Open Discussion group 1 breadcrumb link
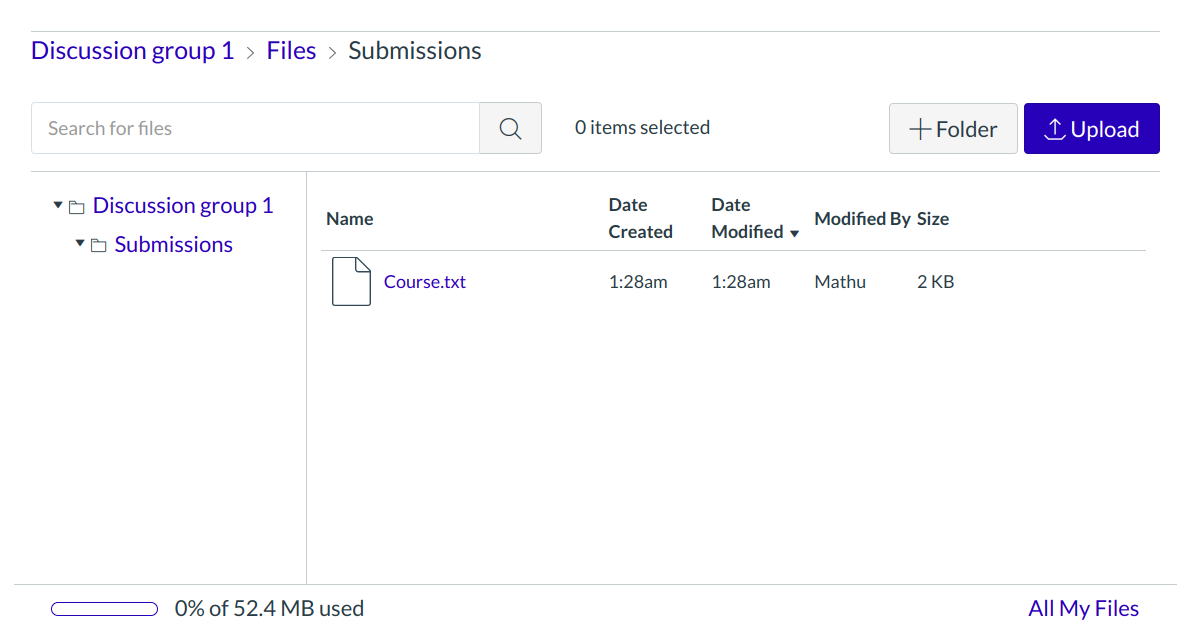This screenshot has height=640, width=1186. tap(132, 51)
